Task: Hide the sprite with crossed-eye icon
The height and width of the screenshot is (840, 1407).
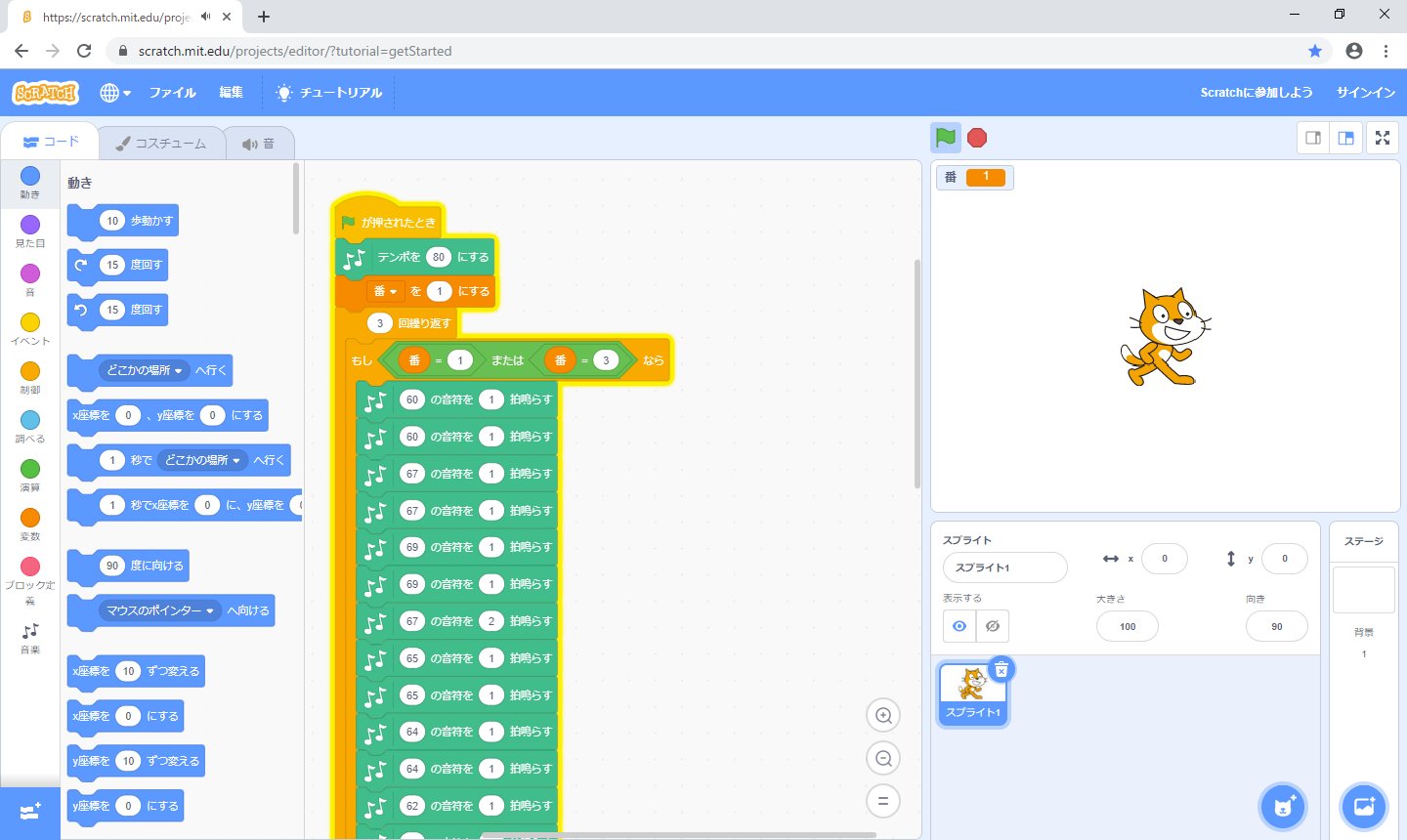Action: 993,626
